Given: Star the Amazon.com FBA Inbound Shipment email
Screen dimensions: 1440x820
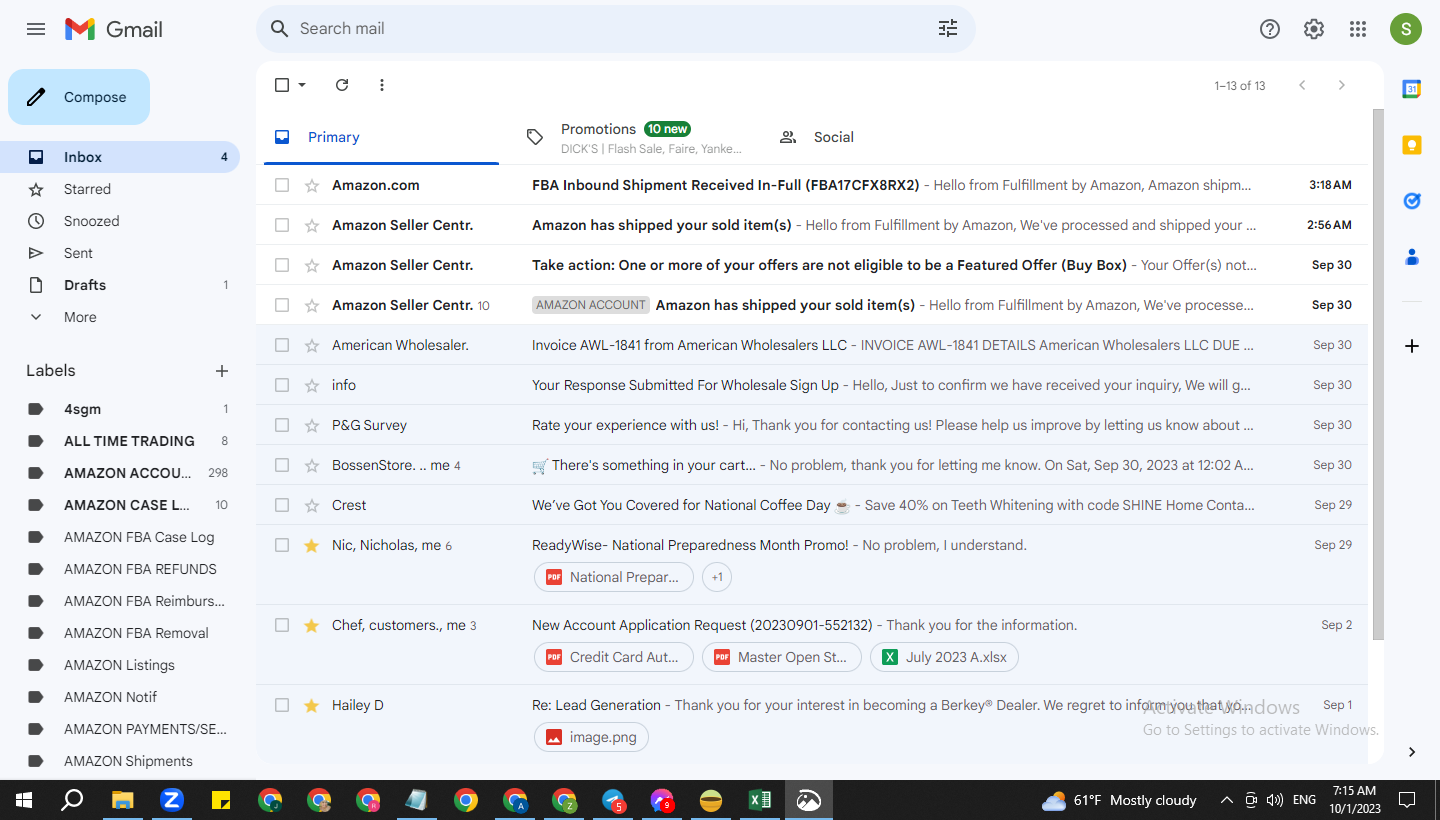Looking at the screenshot, I should [x=312, y=185].
